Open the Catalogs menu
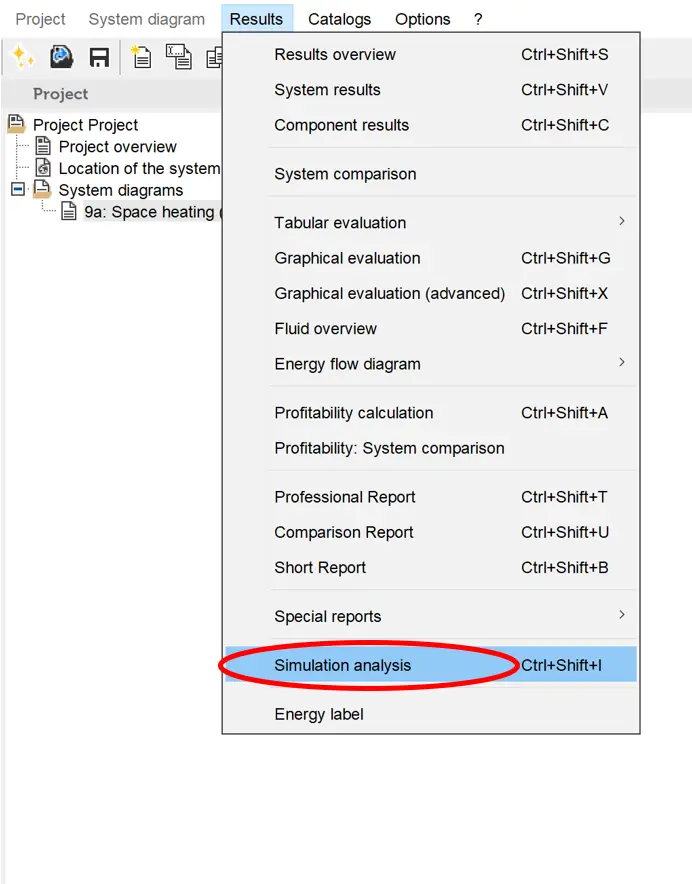The width and height of the screenshot is (692, 884). 339,19
